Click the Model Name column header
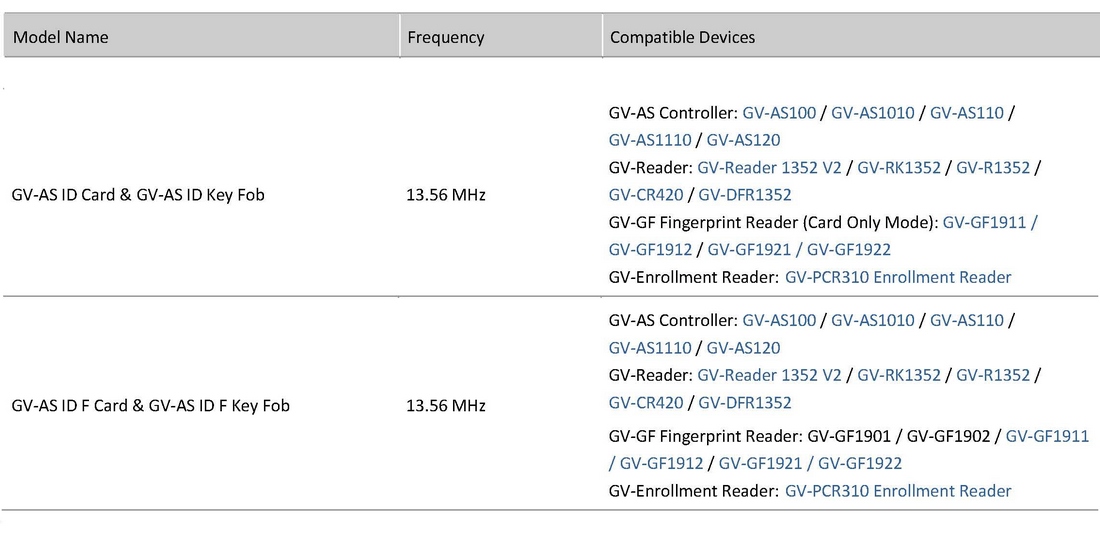Screen dimensions: 1100x540 point(60,37)
